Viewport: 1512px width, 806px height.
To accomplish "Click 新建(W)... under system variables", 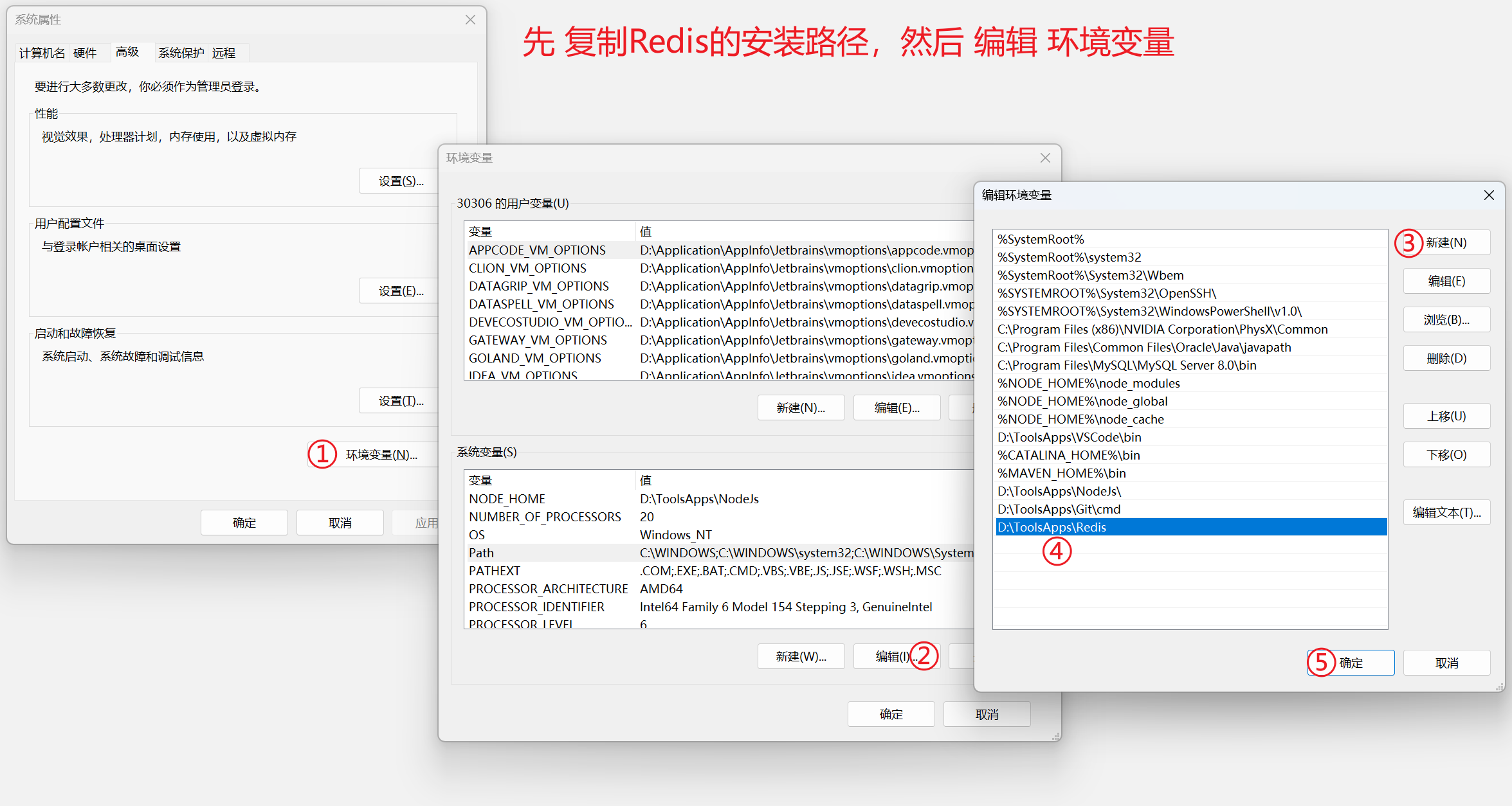I will pos(801,656).
